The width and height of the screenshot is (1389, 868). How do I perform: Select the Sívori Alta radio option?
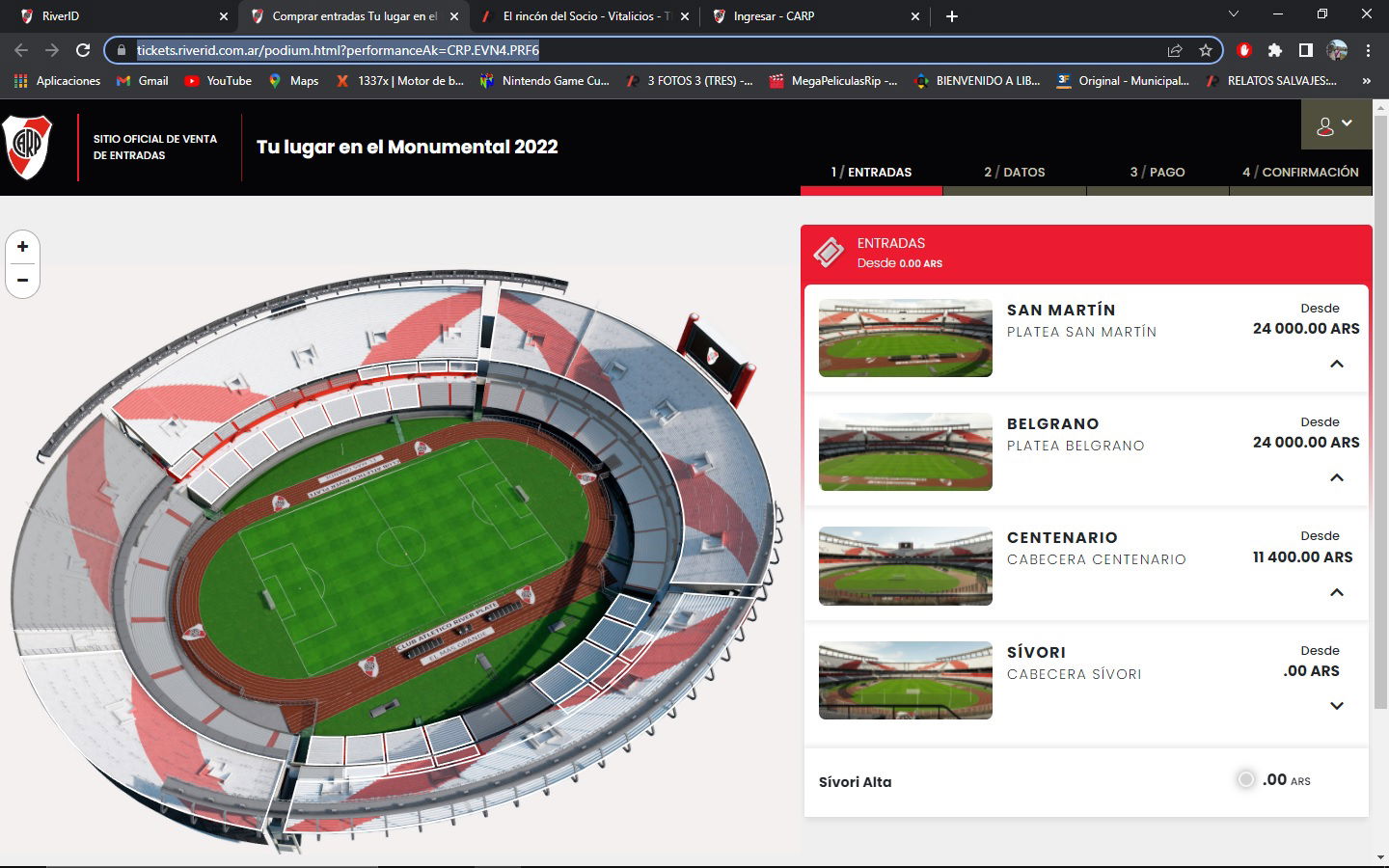click(1246, 779)
